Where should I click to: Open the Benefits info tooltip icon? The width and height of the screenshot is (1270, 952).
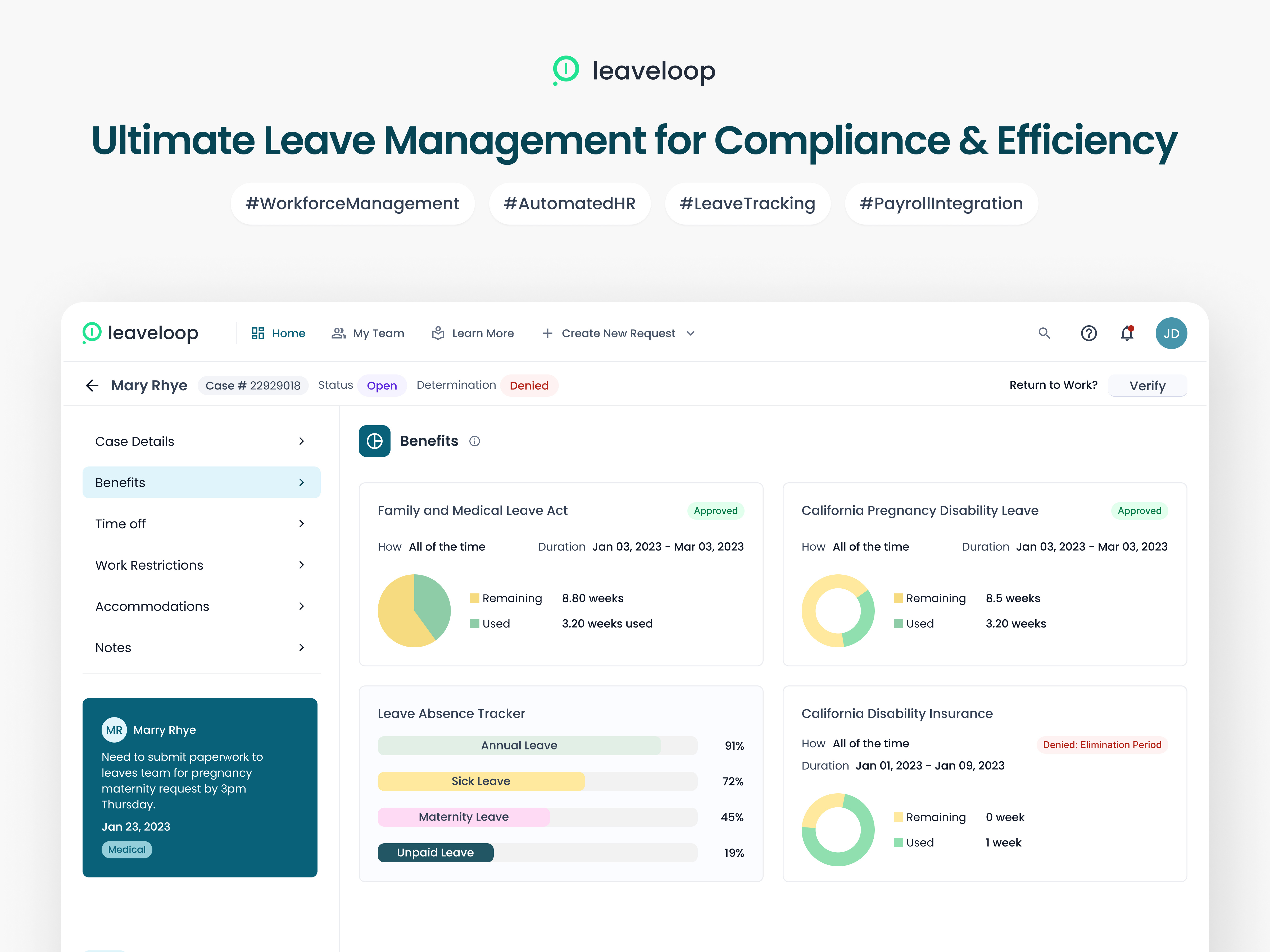click(x=475, y=441)
